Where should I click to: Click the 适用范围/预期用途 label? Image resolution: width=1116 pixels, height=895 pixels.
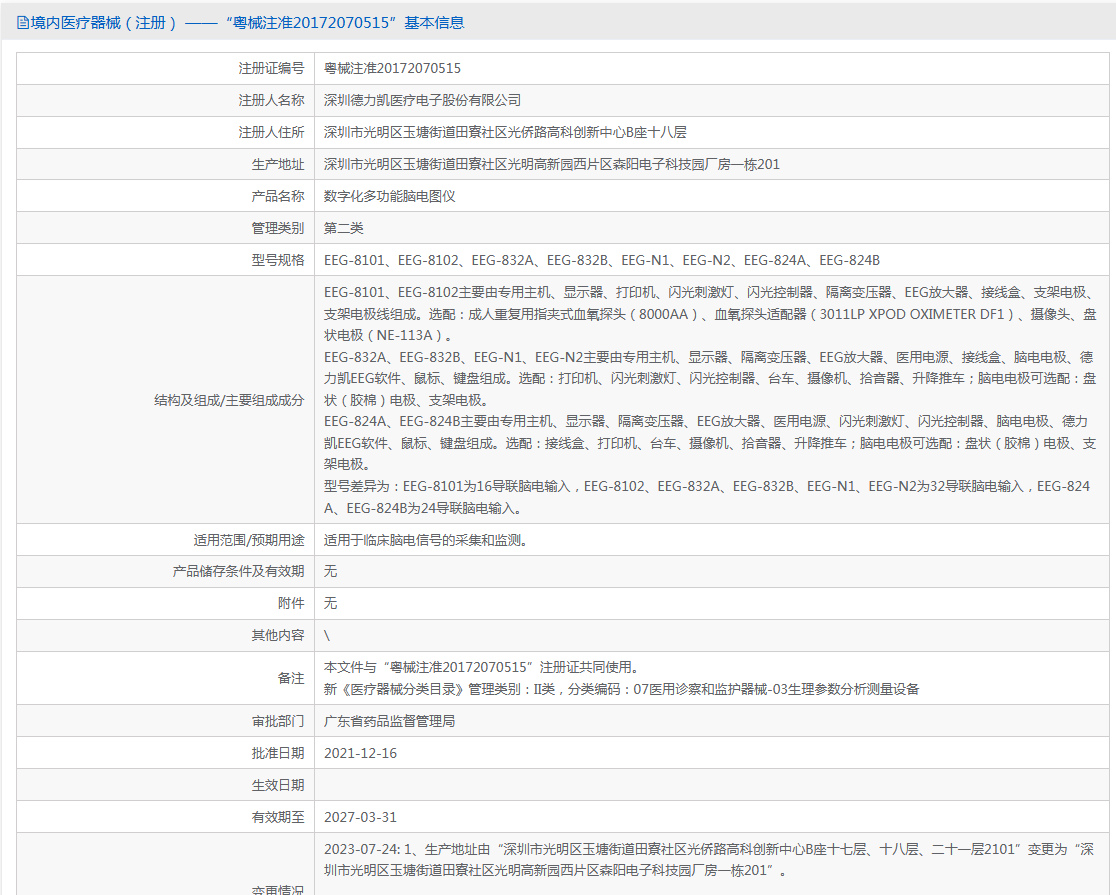click(249, 540)
